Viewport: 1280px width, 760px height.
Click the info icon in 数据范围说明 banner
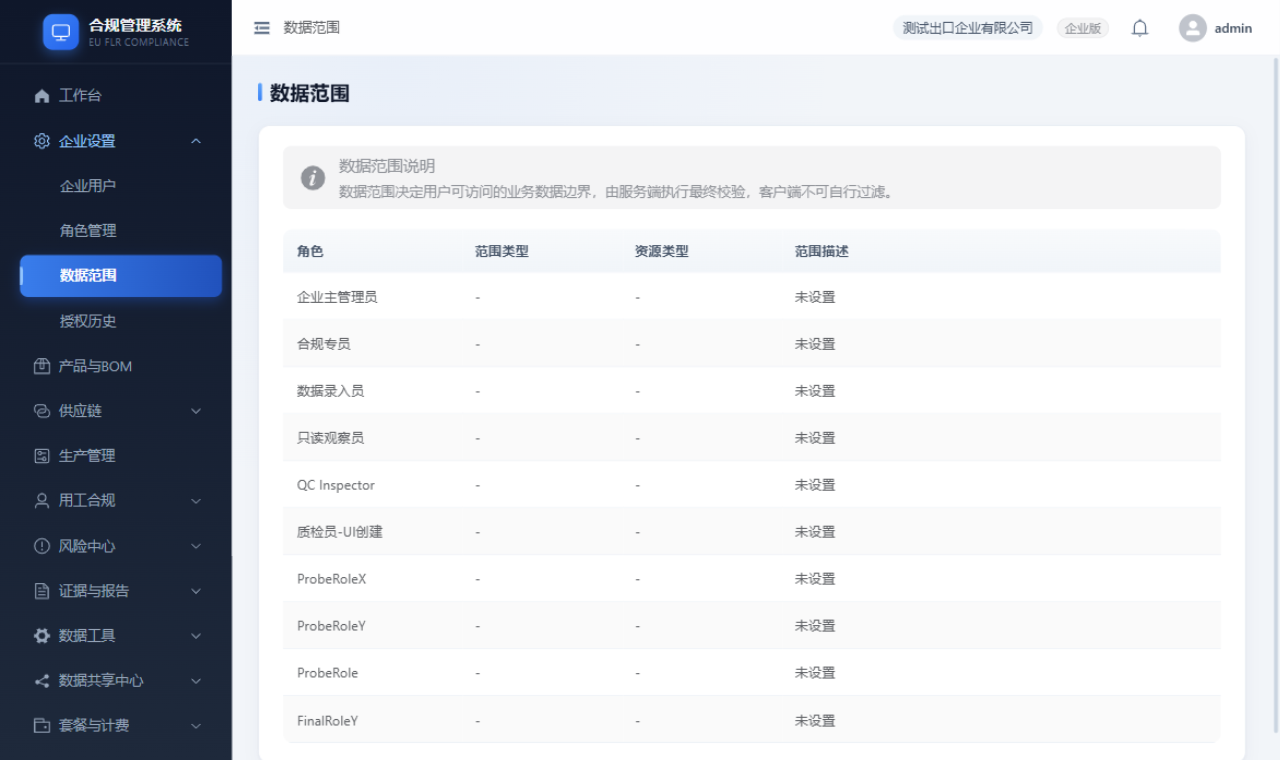click(313, 178)
